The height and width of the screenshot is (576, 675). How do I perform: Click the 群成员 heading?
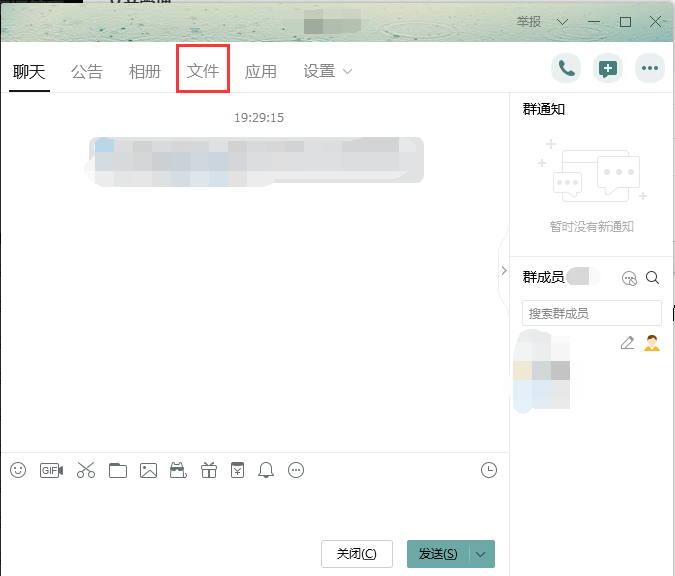pyautogui.click(x=543, y=277)
